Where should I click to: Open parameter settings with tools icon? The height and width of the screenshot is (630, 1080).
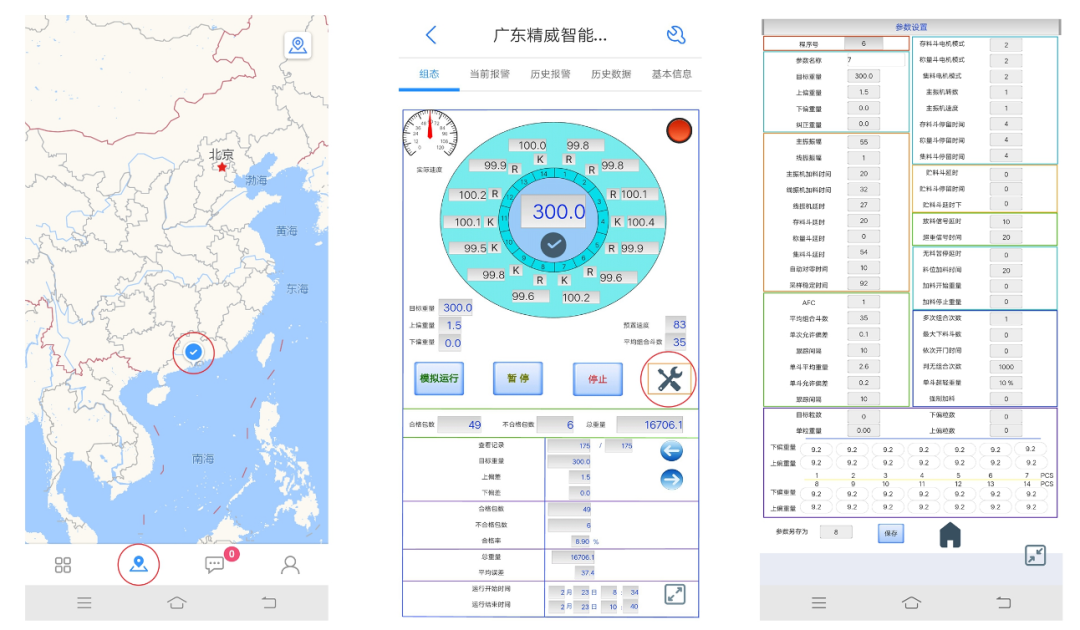coord(668,379)
